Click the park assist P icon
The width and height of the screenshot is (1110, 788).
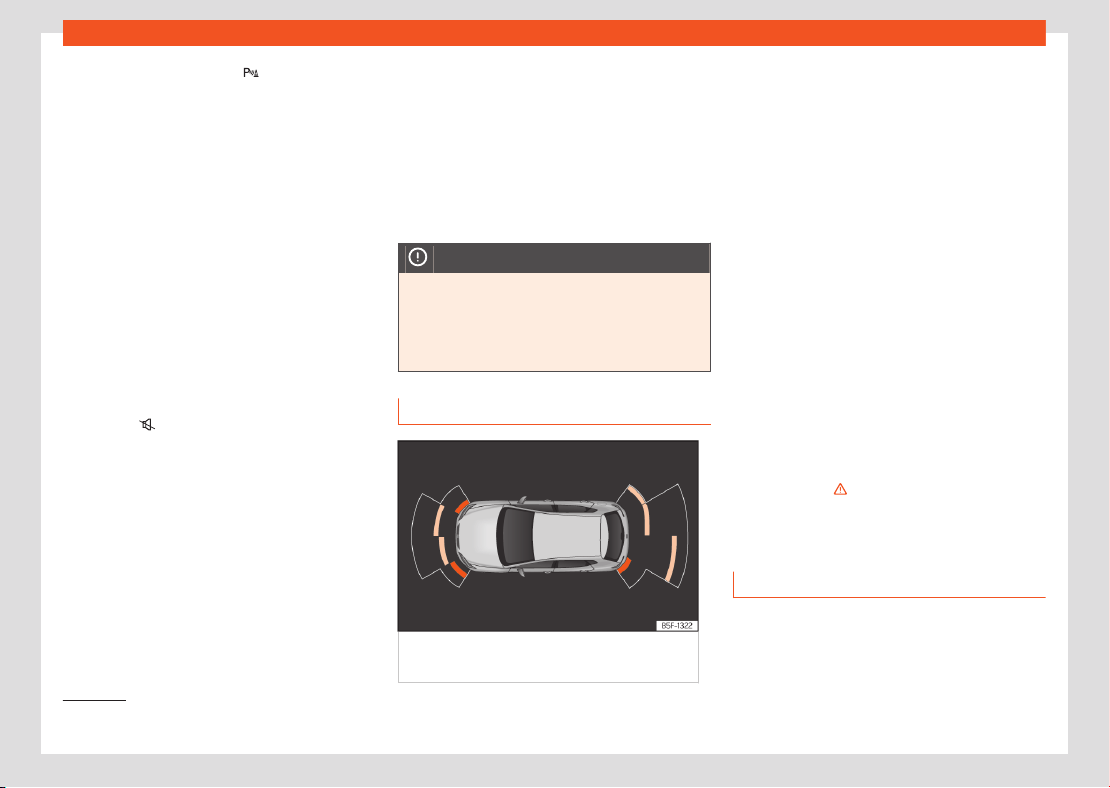(251, 73)
